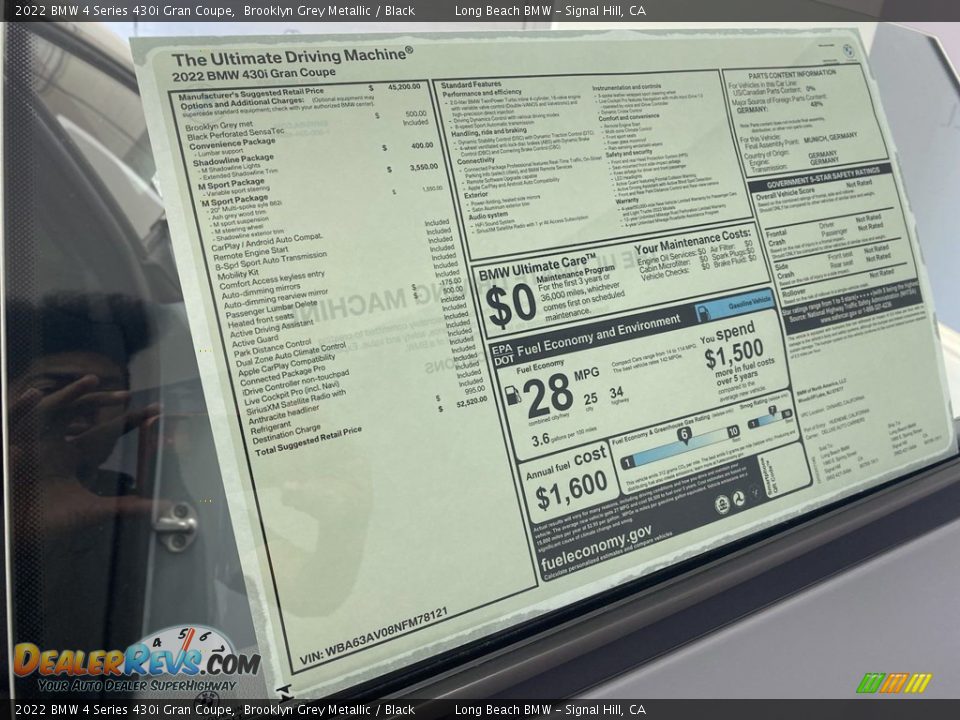
Task: Click the '52,520.00' total price
Action: click(471, 403)
